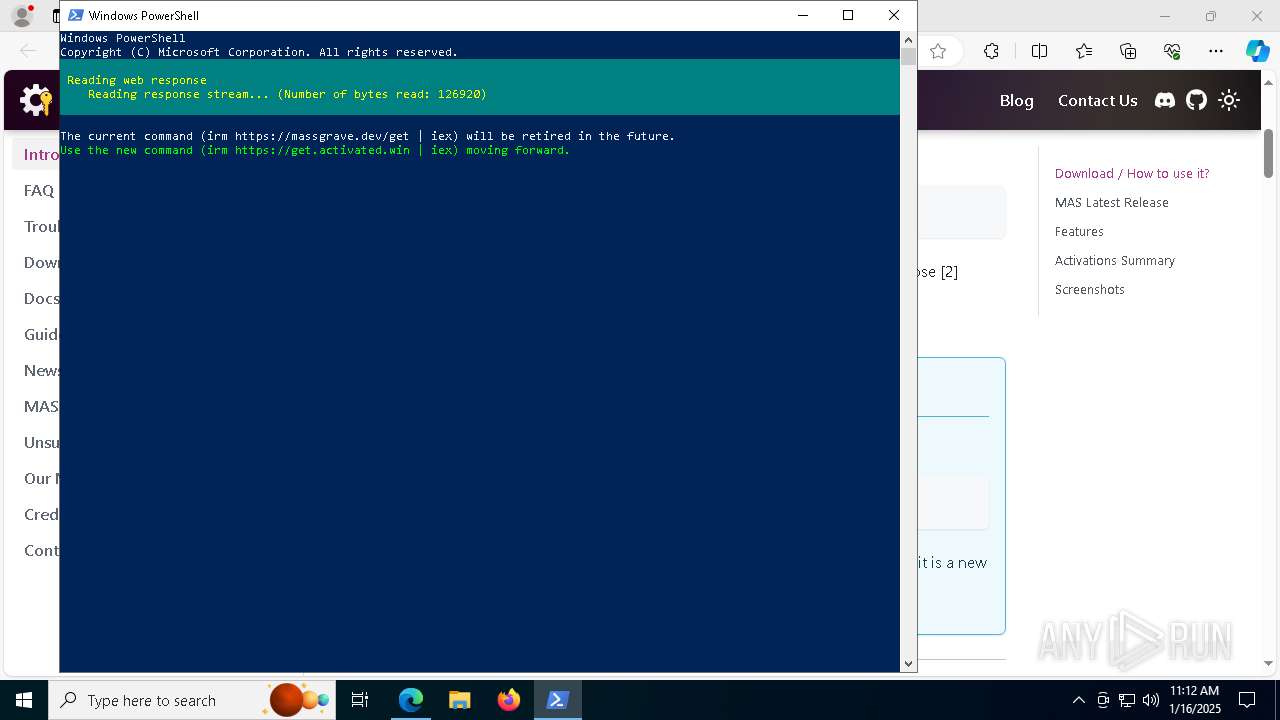This screenshot has height=720, width=1280.
Task: Click the PowerShell window title icon
Action: click(x=75, y=15)
